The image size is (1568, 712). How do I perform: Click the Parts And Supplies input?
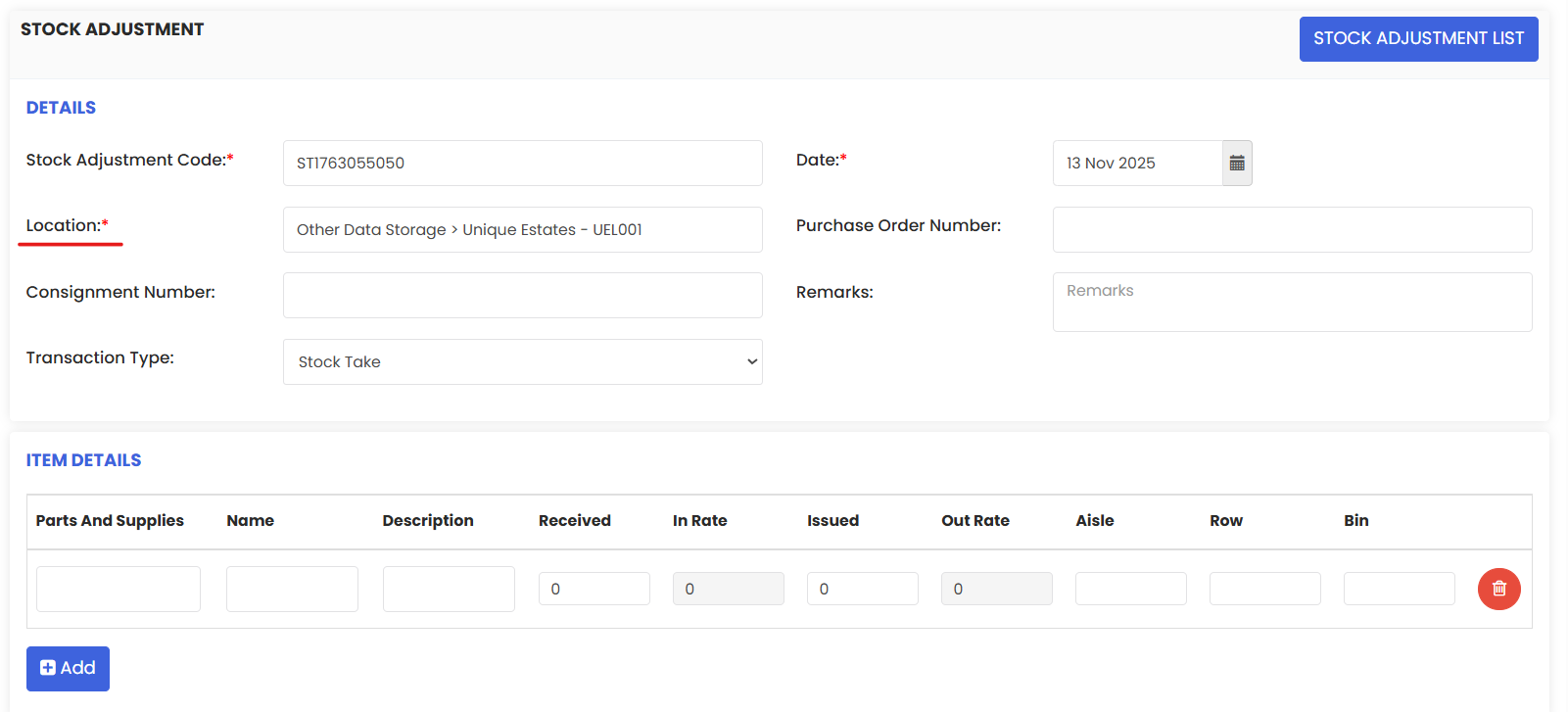(119, 589)
